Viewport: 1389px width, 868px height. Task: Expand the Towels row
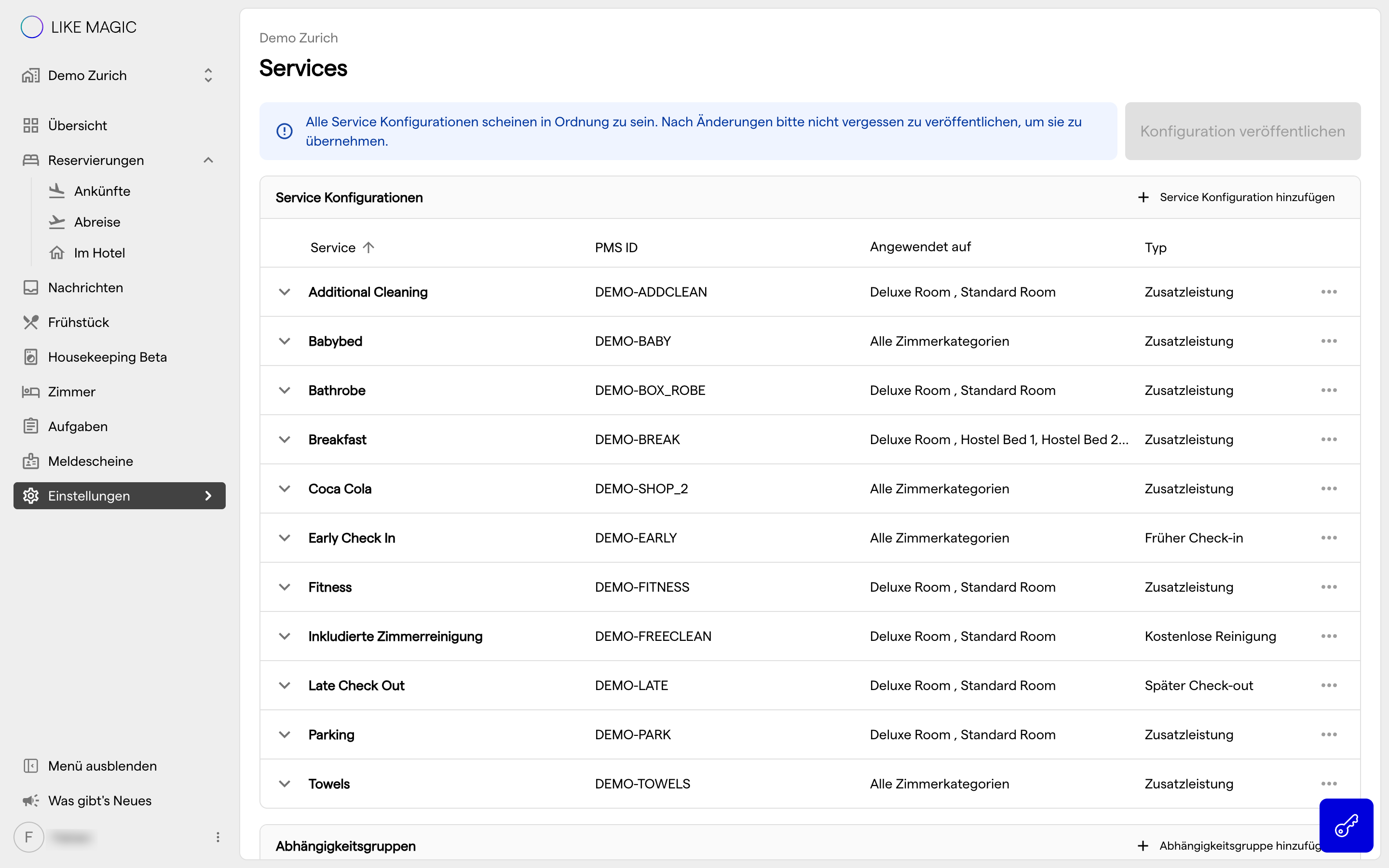pos(284,784)
